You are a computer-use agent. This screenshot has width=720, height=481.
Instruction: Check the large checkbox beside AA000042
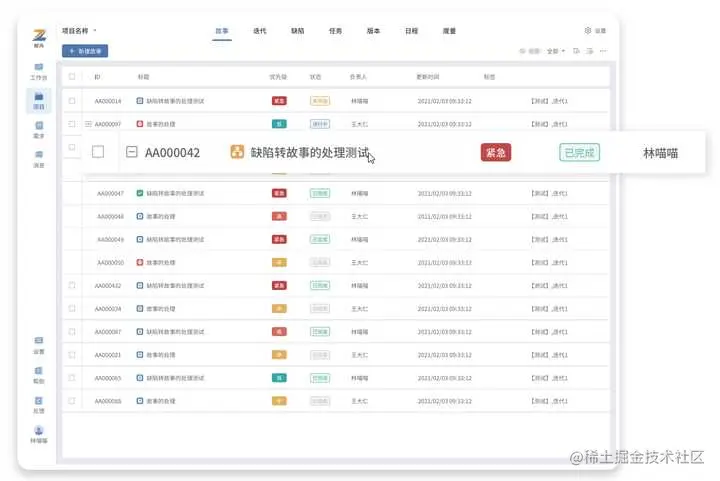98,152
